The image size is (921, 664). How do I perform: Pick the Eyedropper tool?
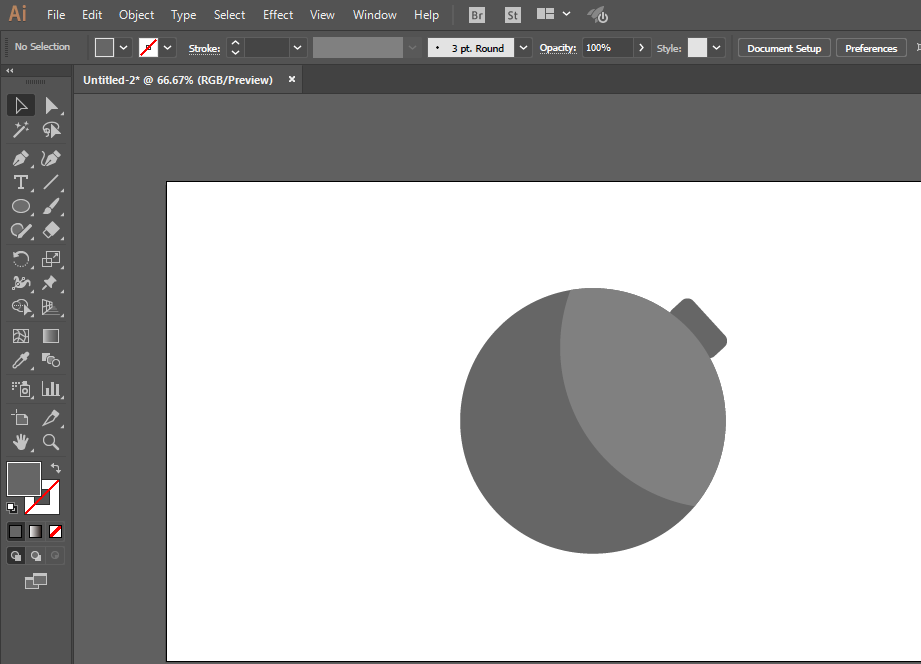[x=21, y=360]
